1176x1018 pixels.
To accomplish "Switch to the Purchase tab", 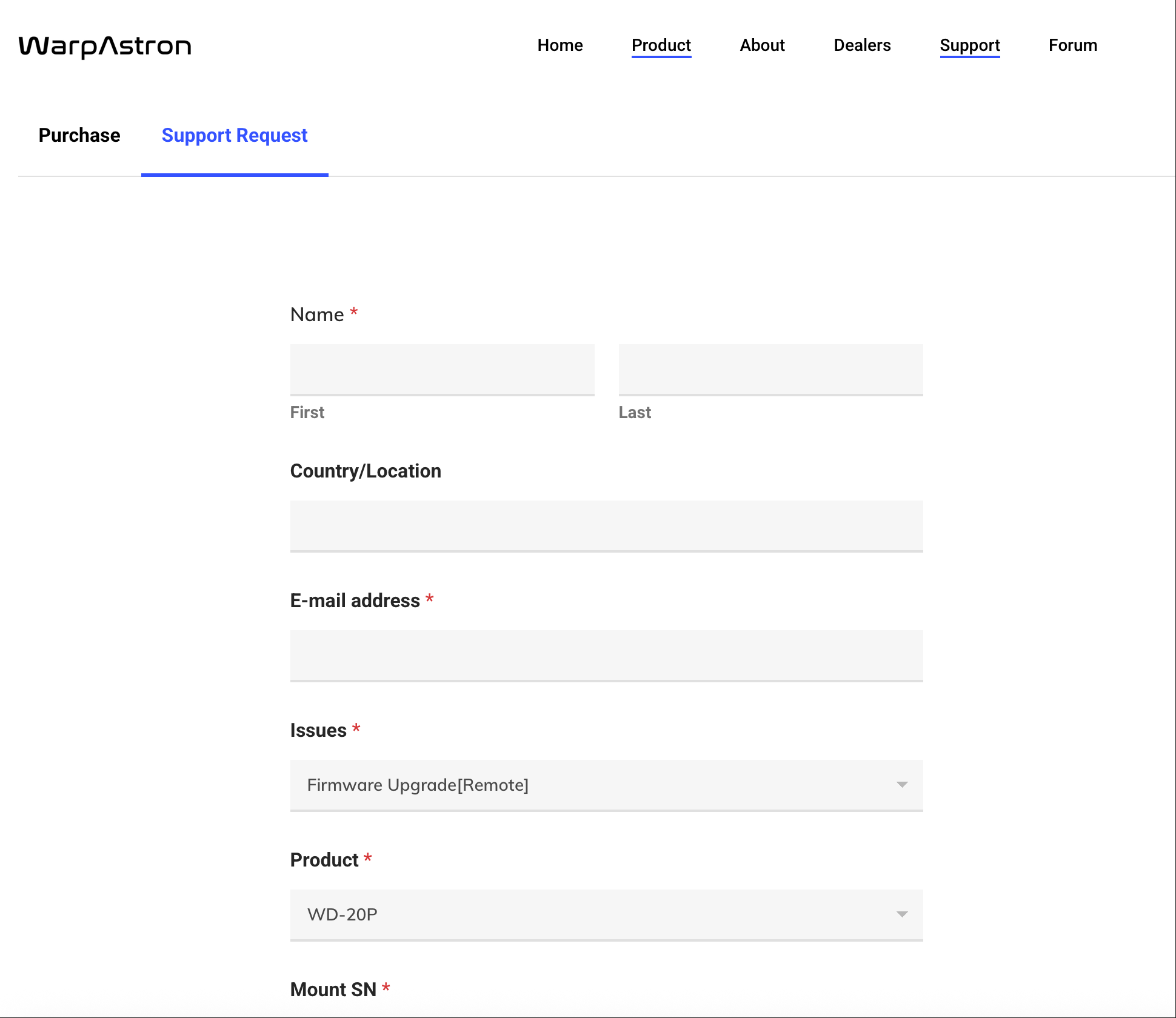I will [79, 135].
